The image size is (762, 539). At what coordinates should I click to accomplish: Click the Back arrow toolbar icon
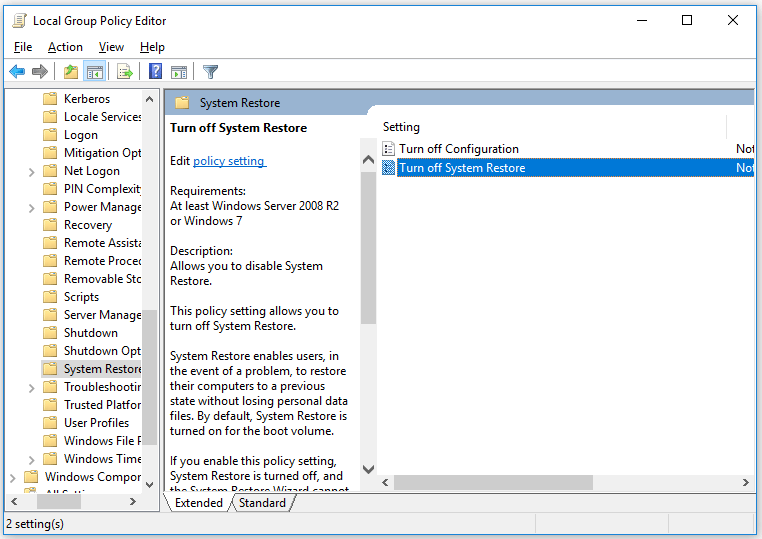coord(17,72)
